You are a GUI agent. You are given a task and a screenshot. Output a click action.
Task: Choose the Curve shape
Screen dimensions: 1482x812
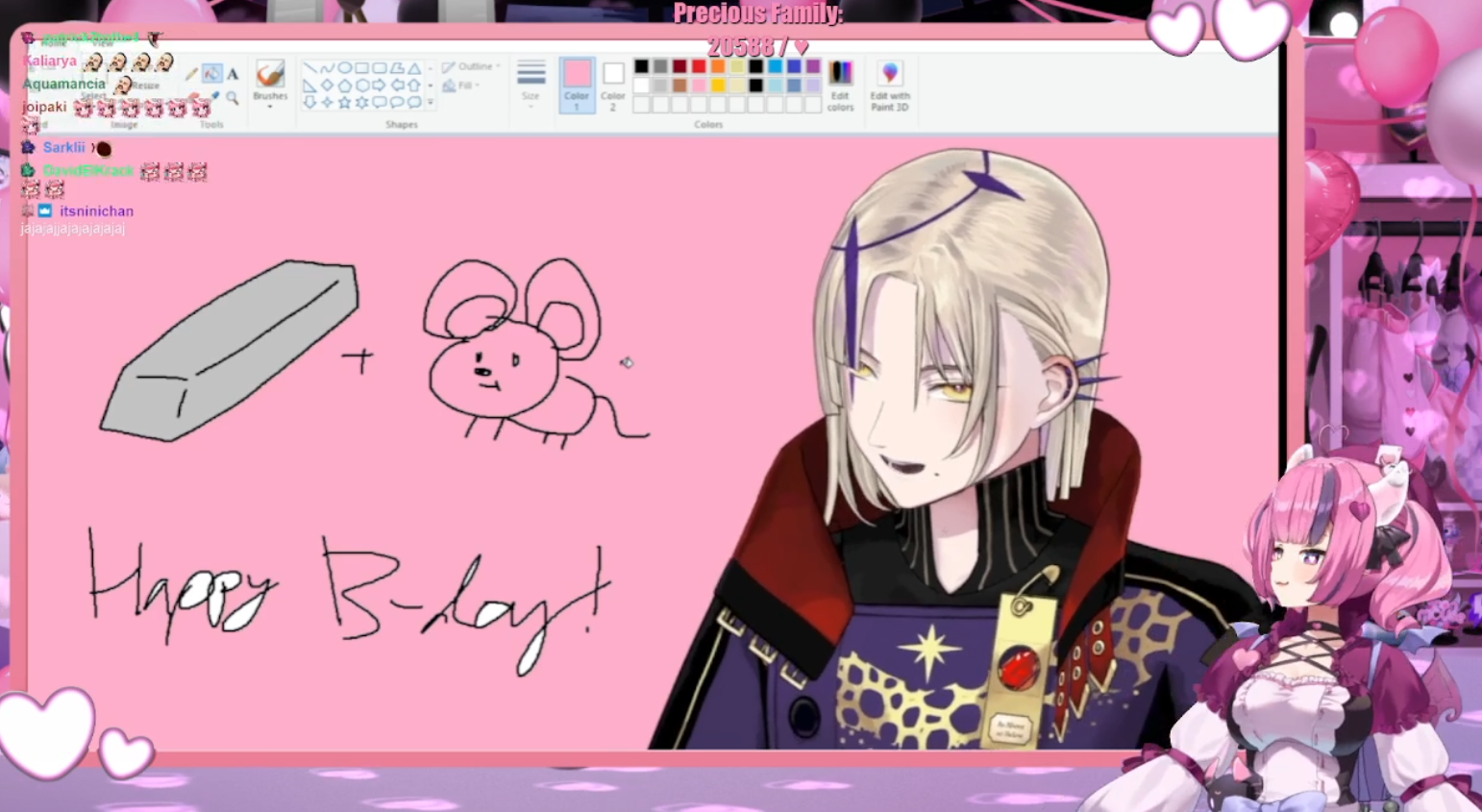(327, 68)
